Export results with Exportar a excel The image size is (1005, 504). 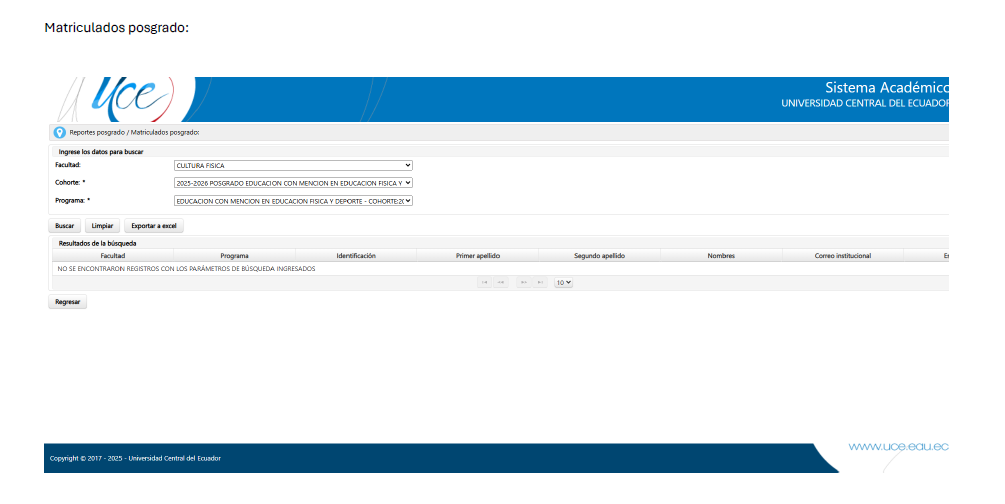154,226
